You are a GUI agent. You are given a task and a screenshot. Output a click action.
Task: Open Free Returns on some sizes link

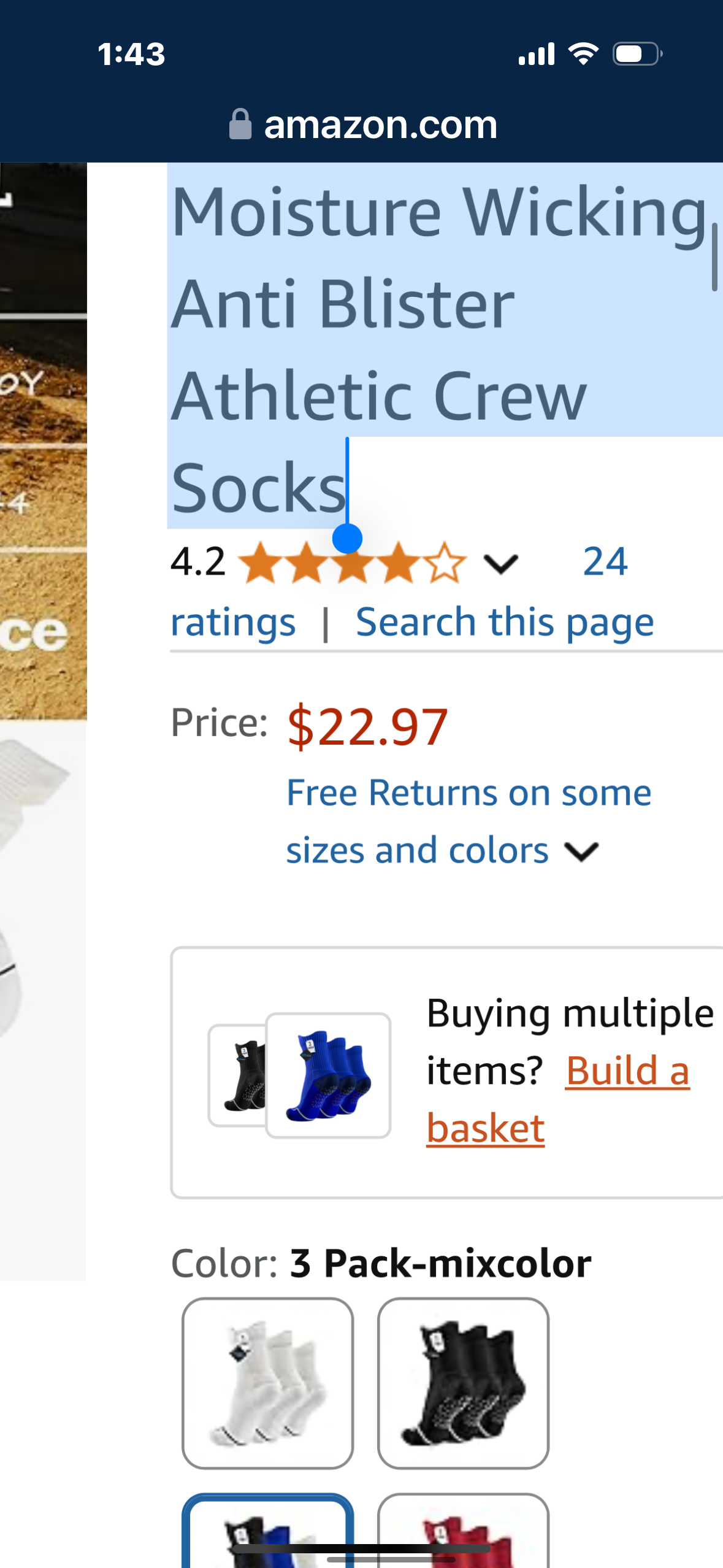469,793
